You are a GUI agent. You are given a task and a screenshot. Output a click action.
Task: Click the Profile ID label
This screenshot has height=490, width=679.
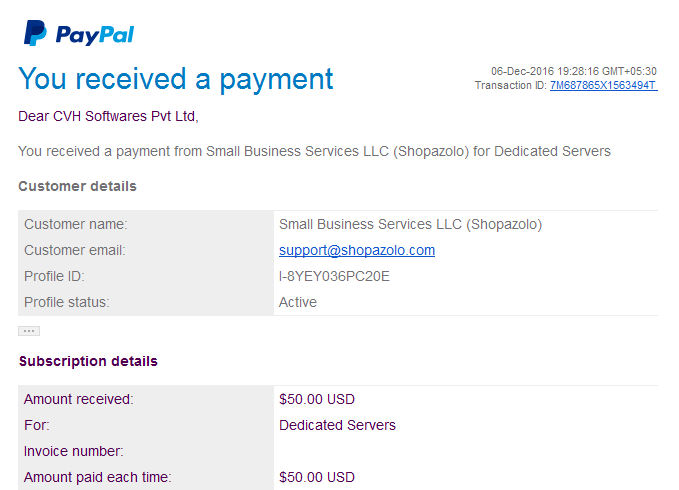(54, 276)
